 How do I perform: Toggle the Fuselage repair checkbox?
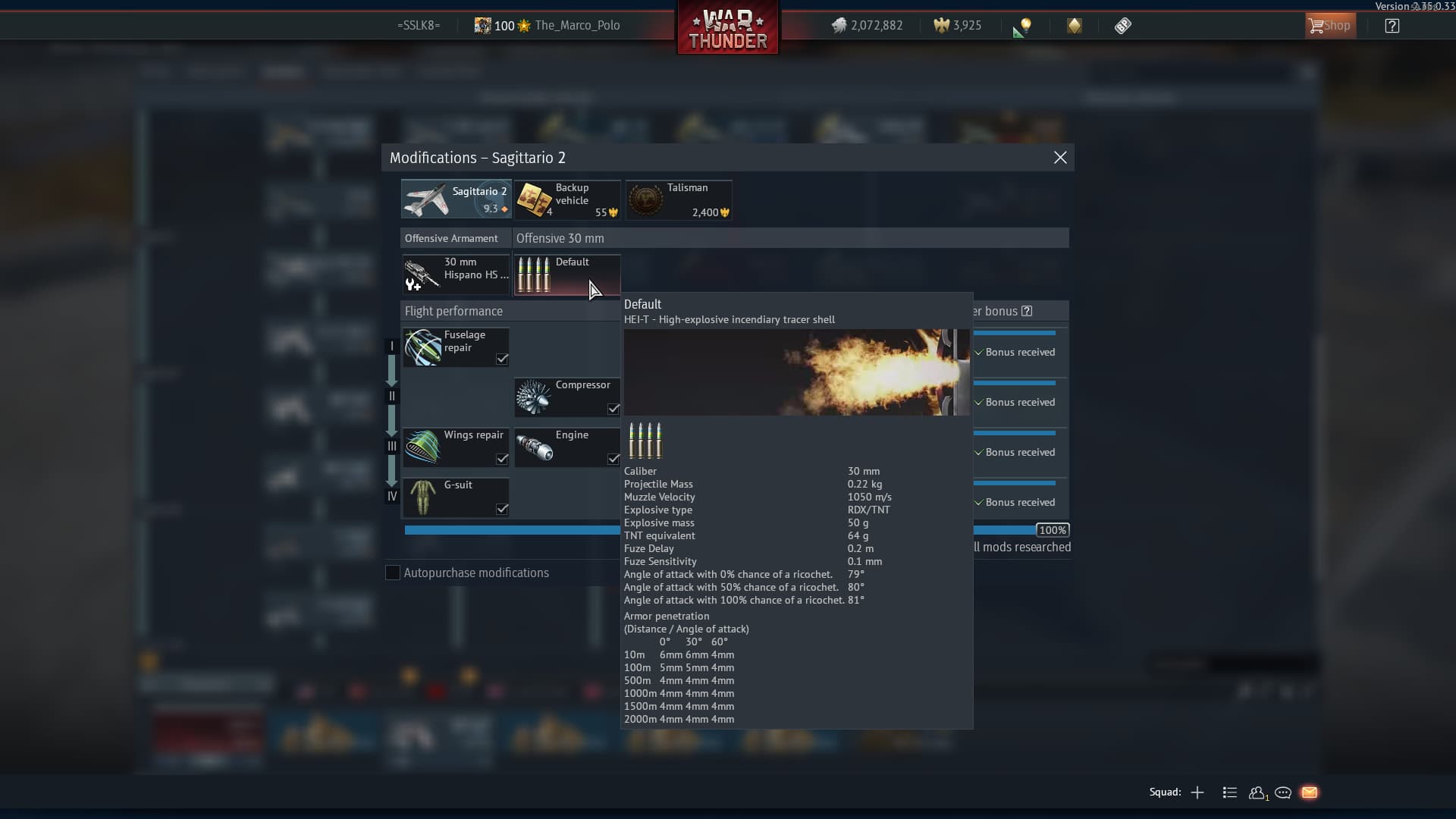[x=502, y=359]
